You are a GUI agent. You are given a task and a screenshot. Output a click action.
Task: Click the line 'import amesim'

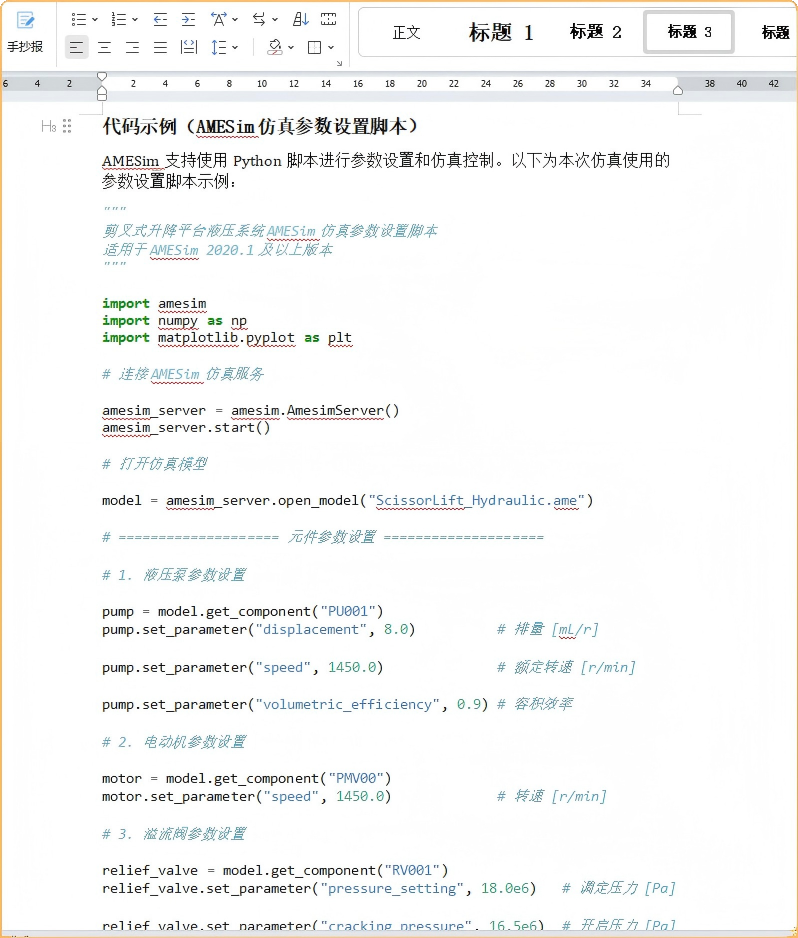tap(154, 304)
